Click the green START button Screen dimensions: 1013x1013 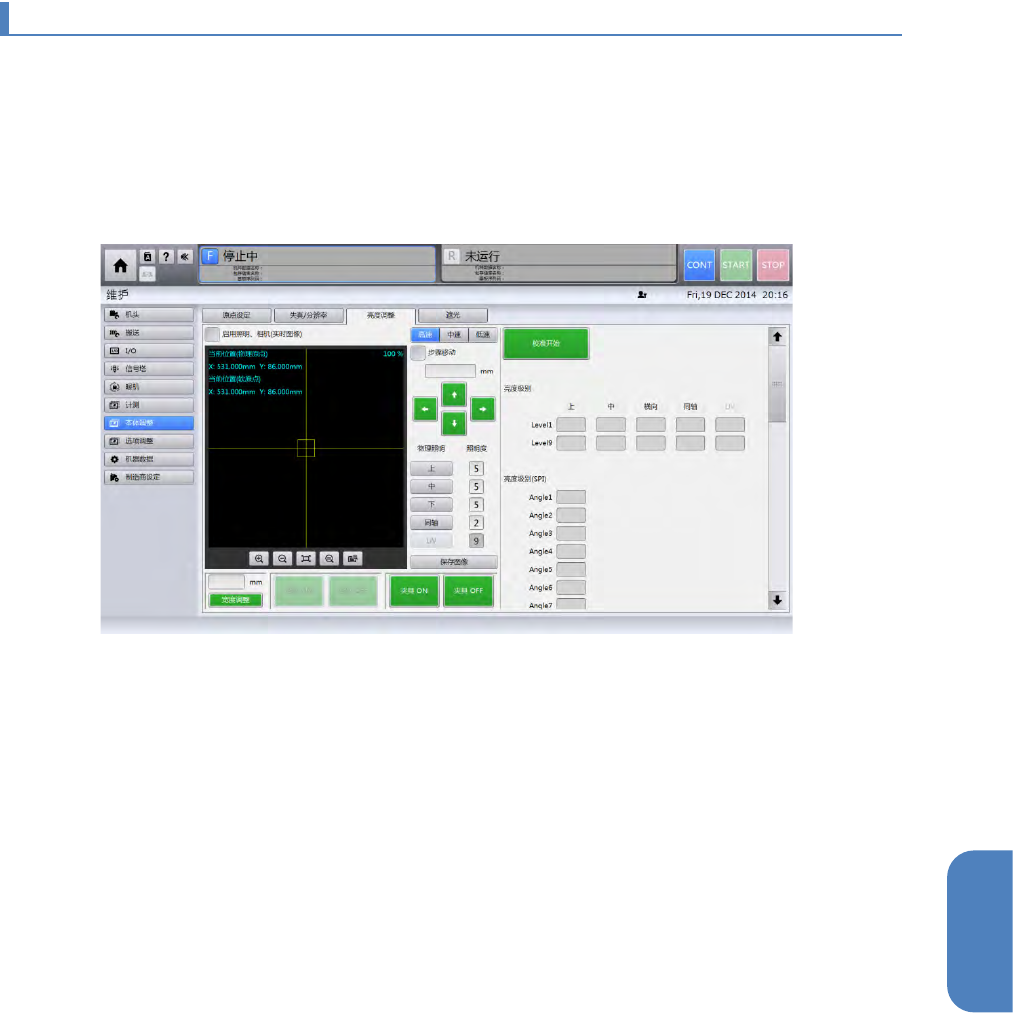736,265
